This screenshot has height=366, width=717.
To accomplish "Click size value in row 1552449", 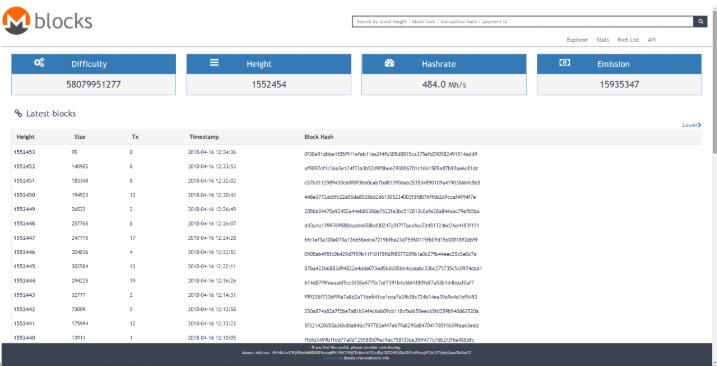I will [x=78, y=209].
